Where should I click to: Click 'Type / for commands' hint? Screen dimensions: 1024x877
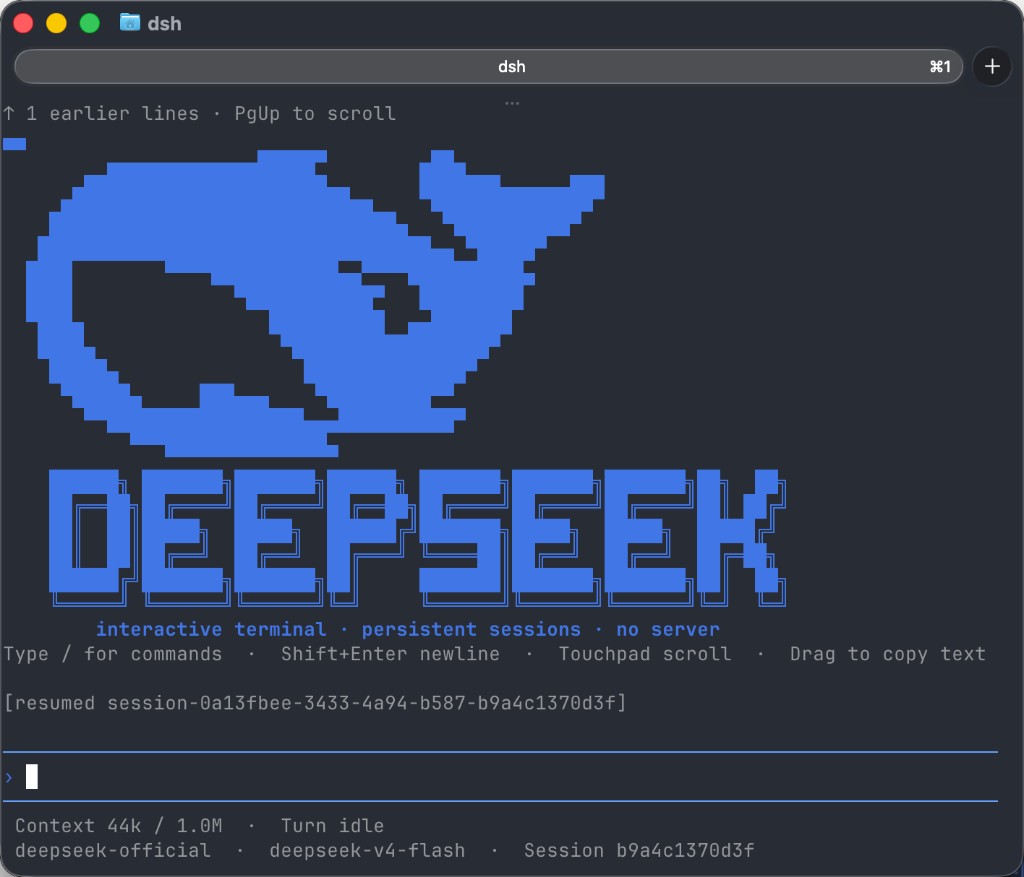(112, 654)
